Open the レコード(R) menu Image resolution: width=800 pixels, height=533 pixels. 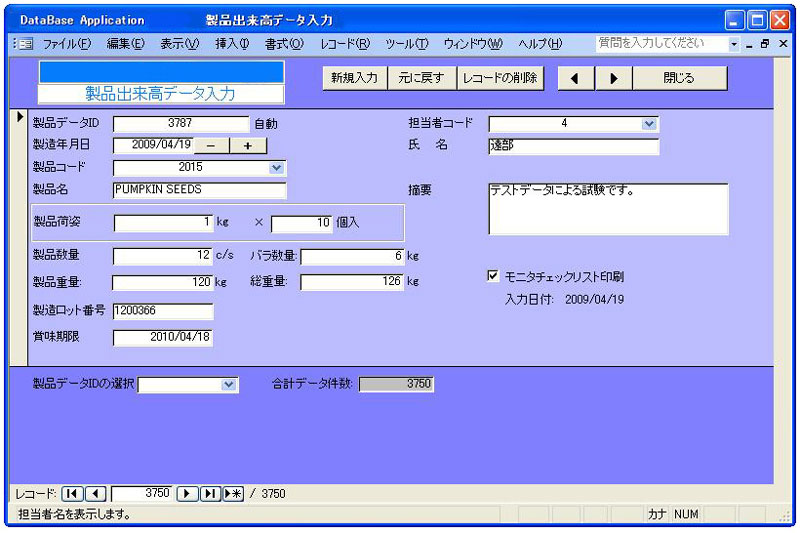click(344, 44)
